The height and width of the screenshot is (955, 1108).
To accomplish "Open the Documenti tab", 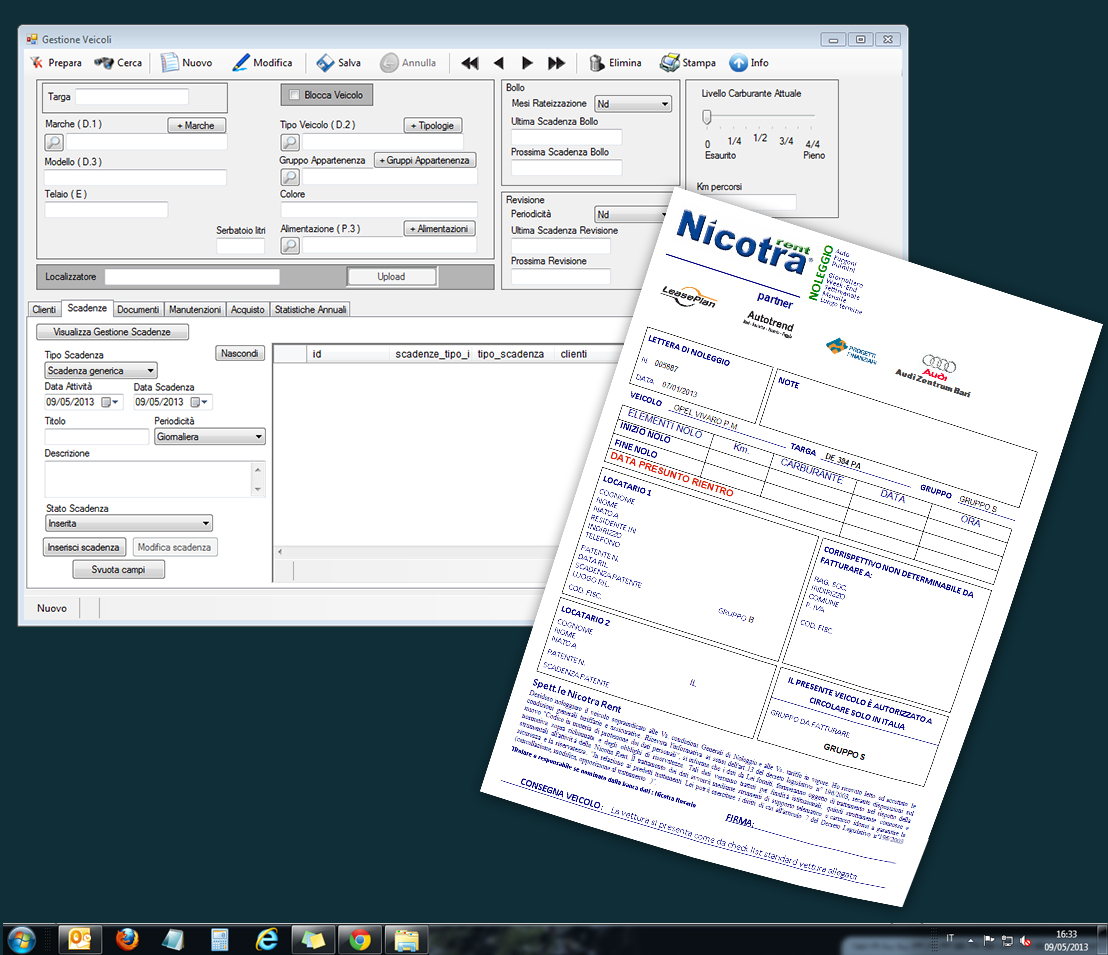I will tap(138, 310).
